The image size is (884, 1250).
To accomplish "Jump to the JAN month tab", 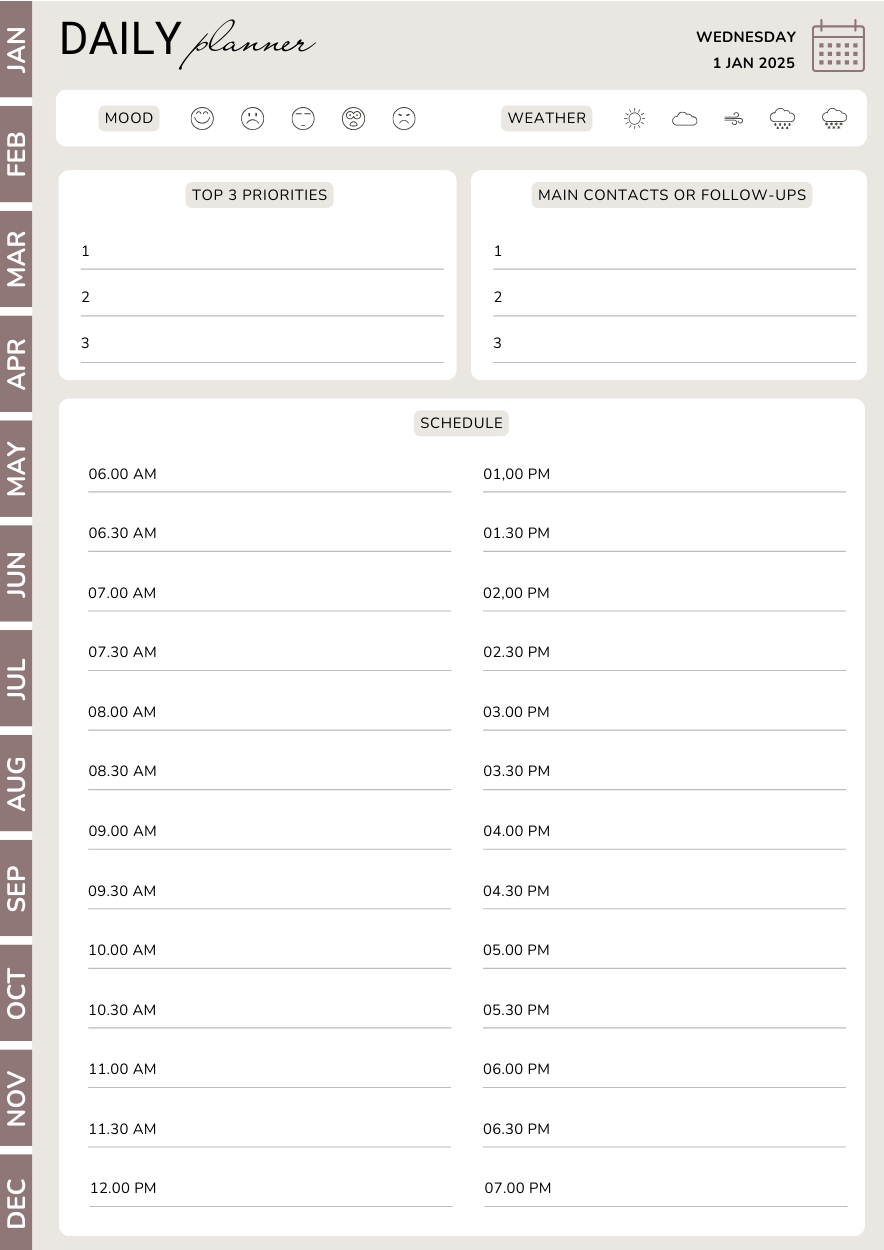I will click(x=16, y=48).
